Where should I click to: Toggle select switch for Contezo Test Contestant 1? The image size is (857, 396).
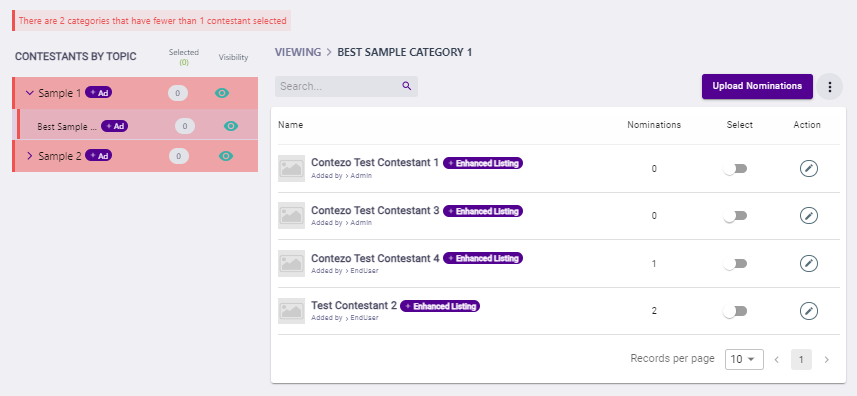(735, 169)
